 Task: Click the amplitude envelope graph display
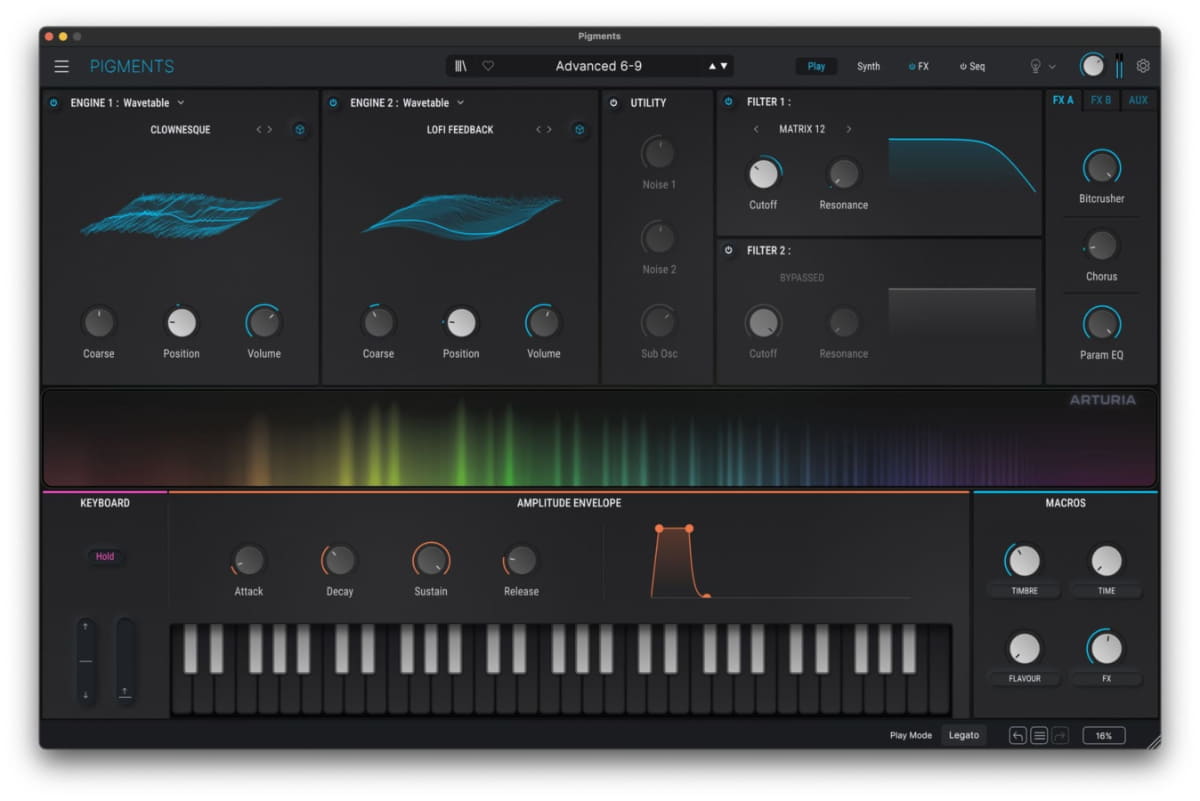(781, 561)
